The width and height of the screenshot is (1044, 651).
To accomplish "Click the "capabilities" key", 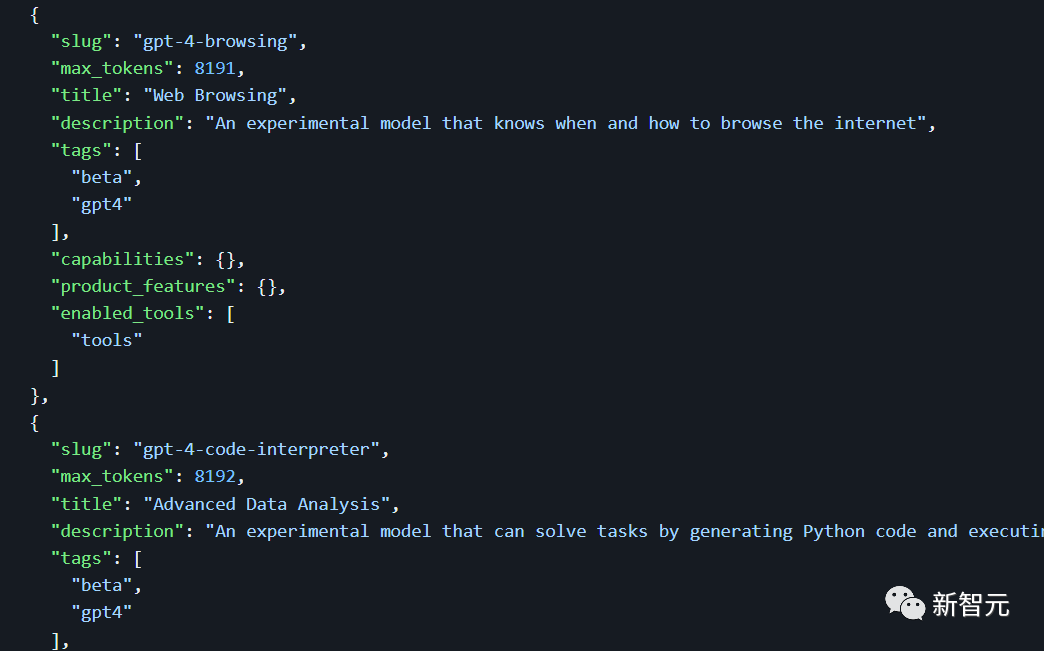I will coord(123,259).
